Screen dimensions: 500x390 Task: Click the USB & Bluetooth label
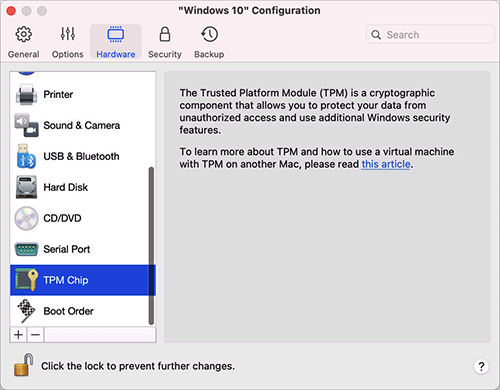81,156
